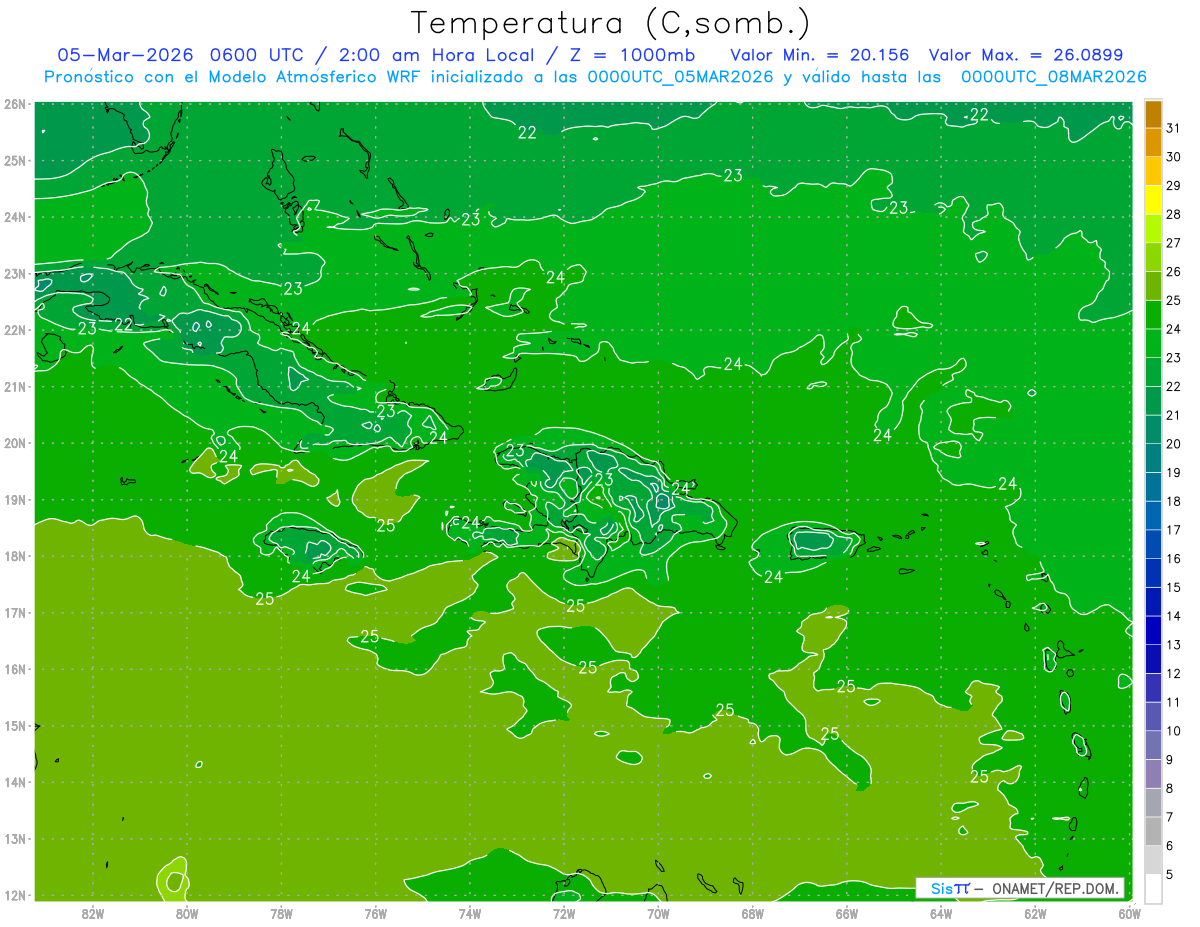Click the longitude axis label "62W"
The width and height of the screenshot is (1200, 927).
(1035, 912)
